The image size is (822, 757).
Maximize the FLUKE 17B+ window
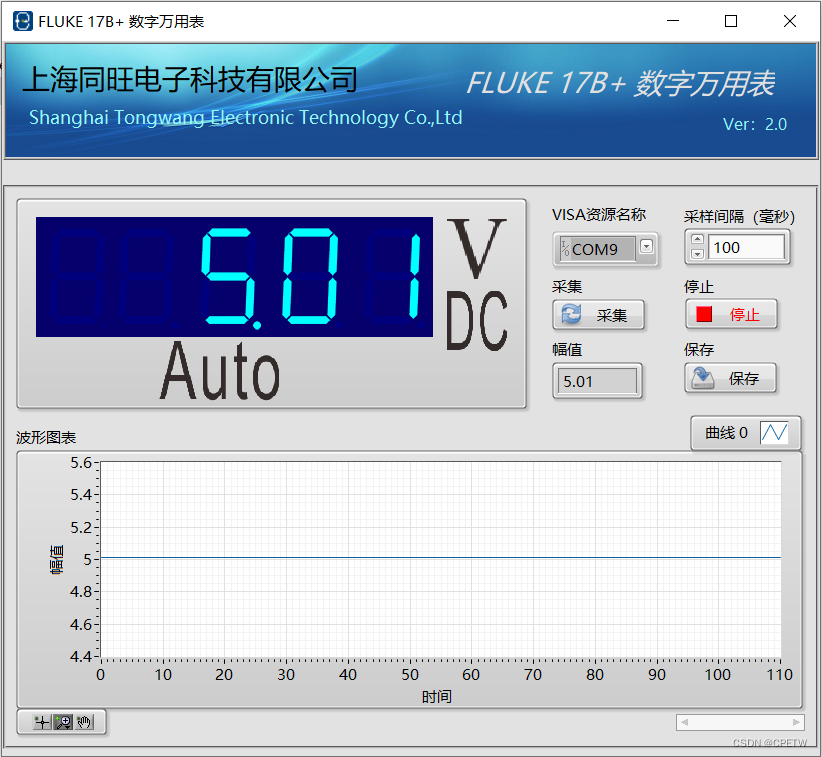click(x=731, y=21)
